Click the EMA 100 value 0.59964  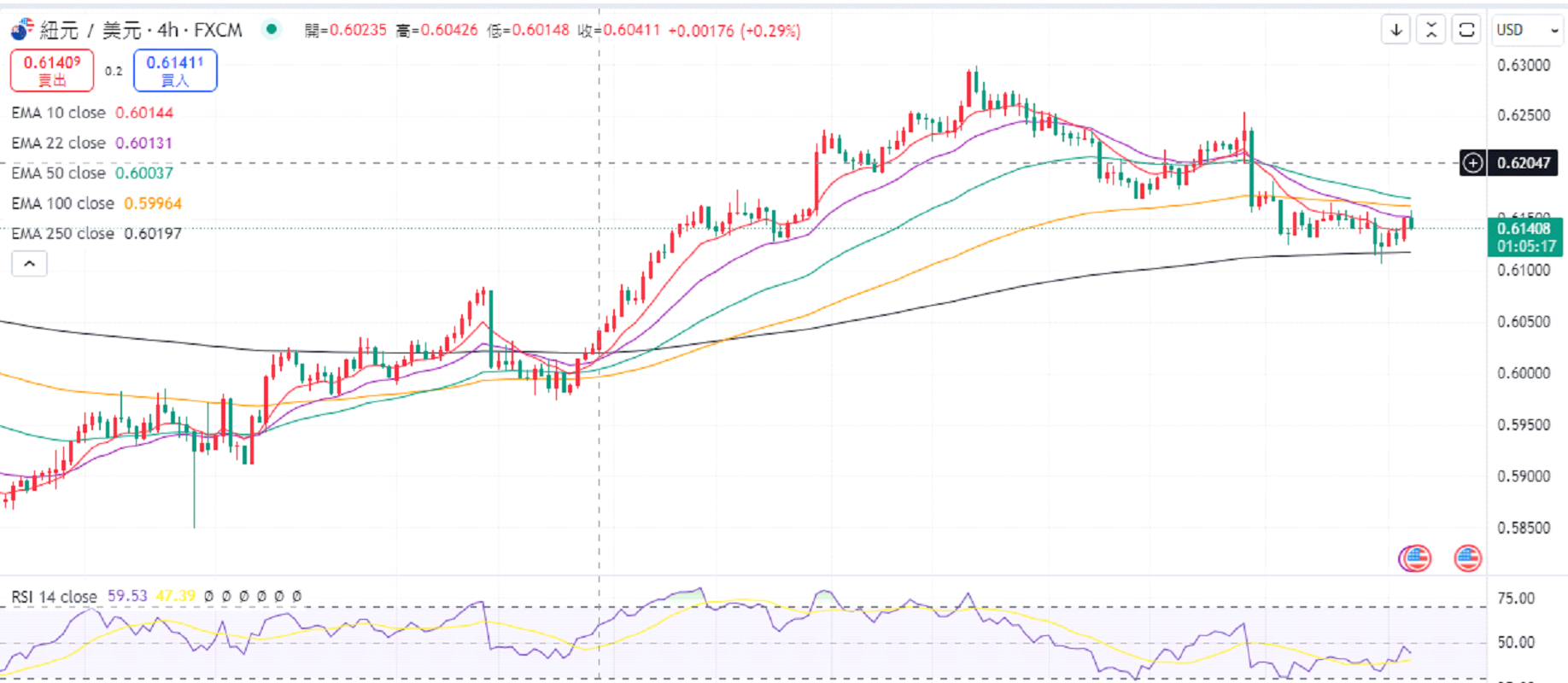(153, 203)
